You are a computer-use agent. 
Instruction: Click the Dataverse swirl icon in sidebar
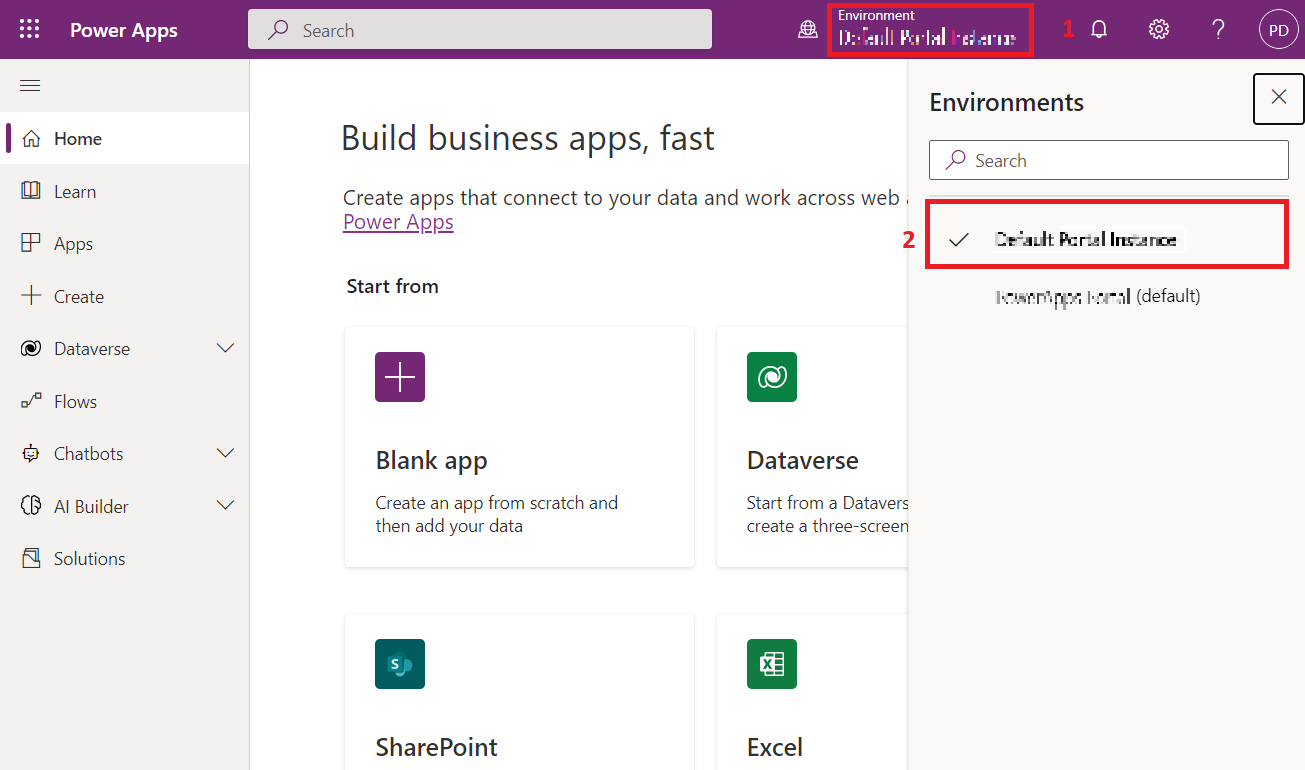(31, 349)
